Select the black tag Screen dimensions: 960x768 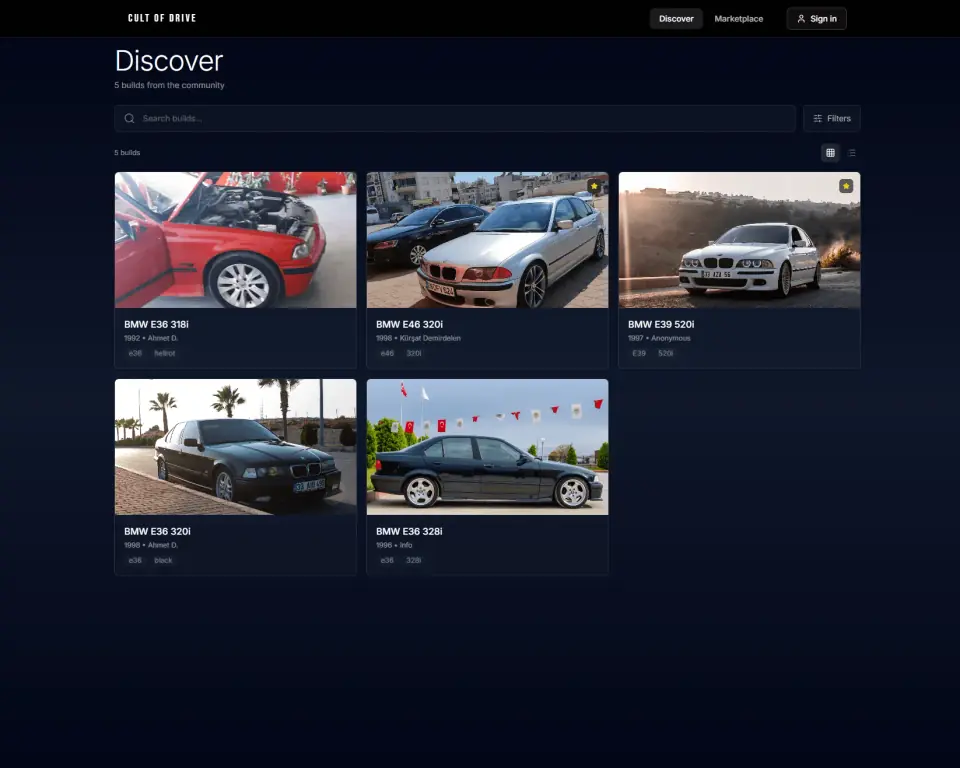tap(163, 560)
